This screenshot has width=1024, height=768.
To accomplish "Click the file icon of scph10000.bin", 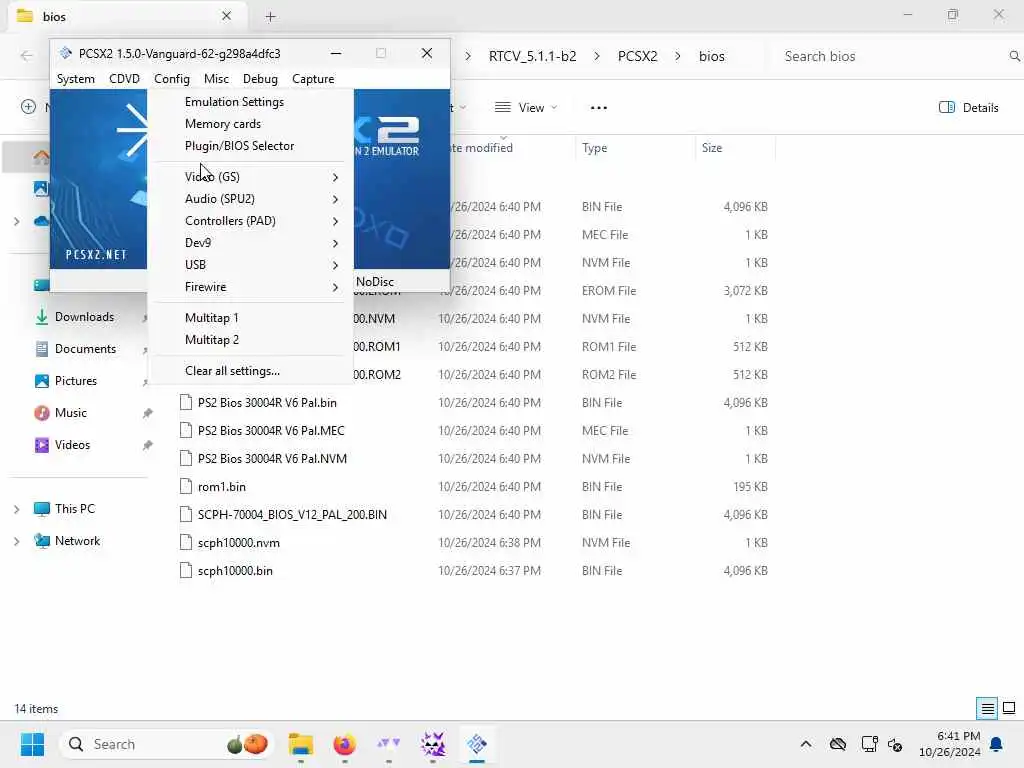I will pyautogui.click(x=185, y=571).
